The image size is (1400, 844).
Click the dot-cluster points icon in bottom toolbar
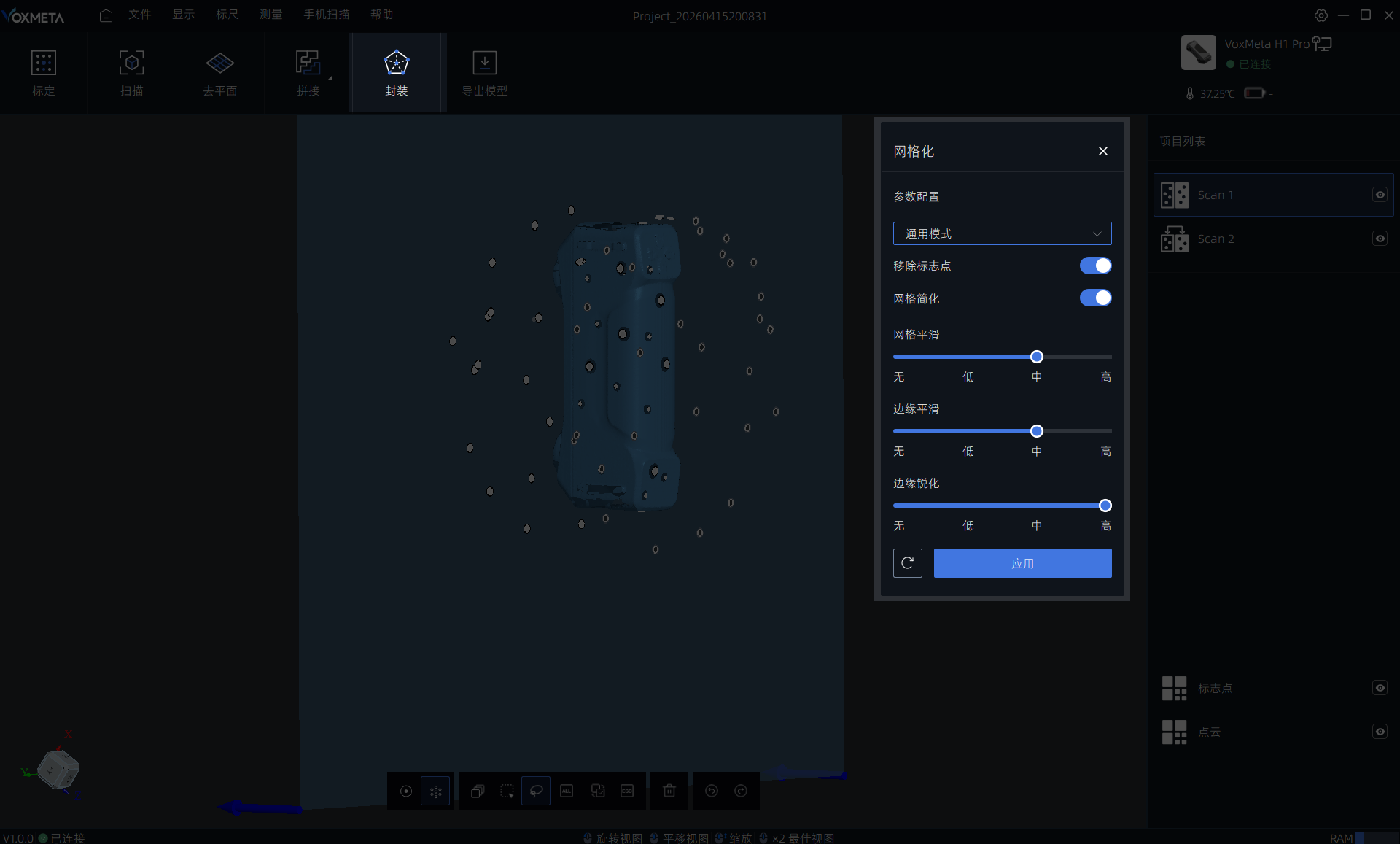(436, 791)
